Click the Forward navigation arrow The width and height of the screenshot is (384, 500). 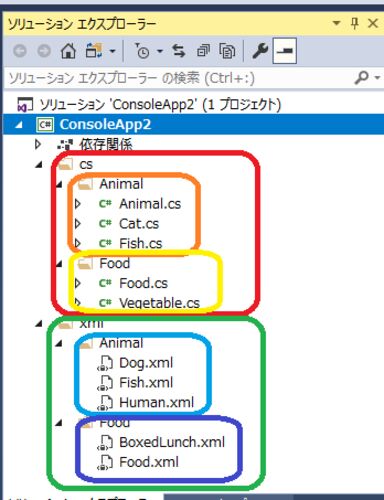coord(44,51)
